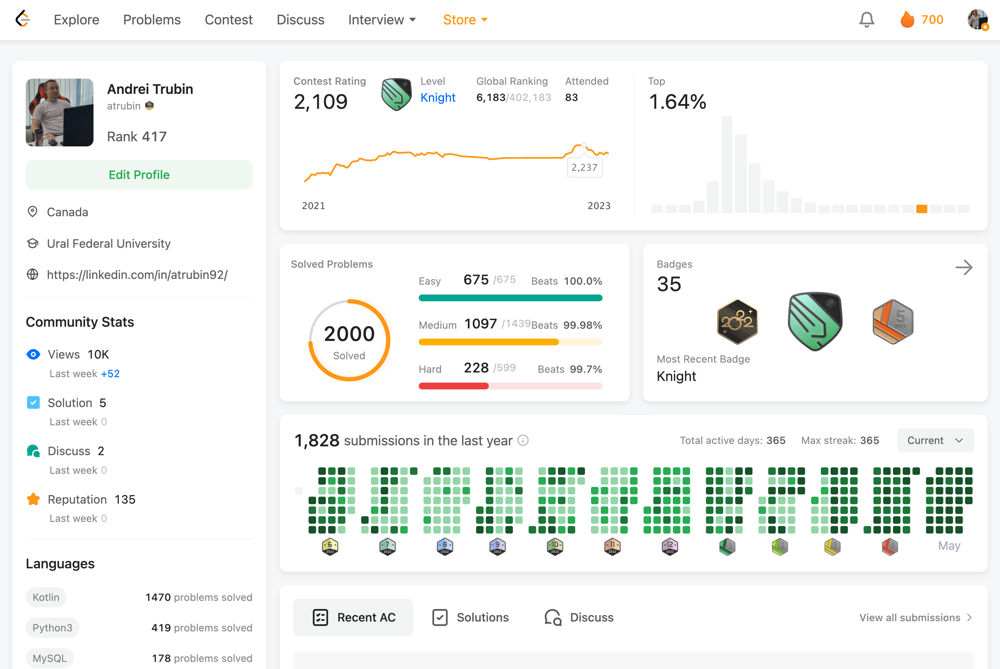Open the Current year dropdown

tap(935, 441)
